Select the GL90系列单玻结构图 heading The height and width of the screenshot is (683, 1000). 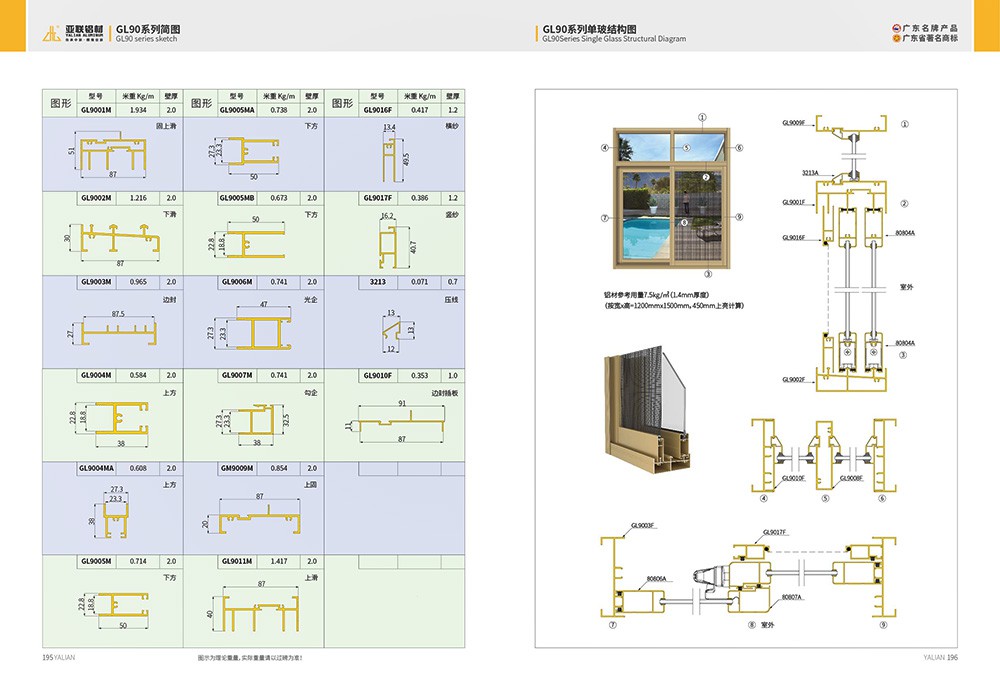coord(589,29)
